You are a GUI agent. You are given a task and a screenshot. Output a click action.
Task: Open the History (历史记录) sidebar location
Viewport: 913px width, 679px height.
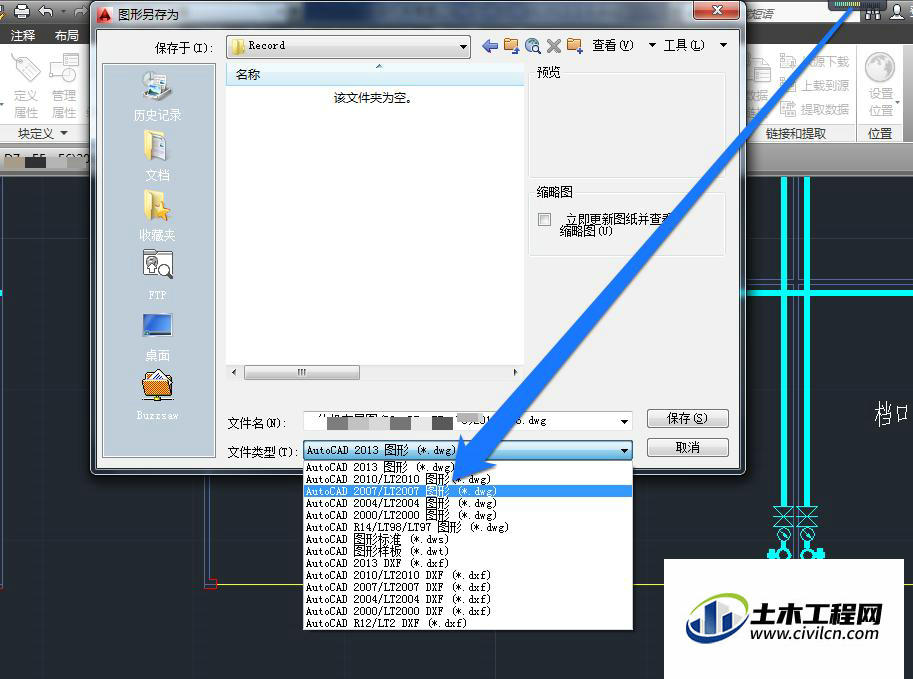click(x=157, y=96)
